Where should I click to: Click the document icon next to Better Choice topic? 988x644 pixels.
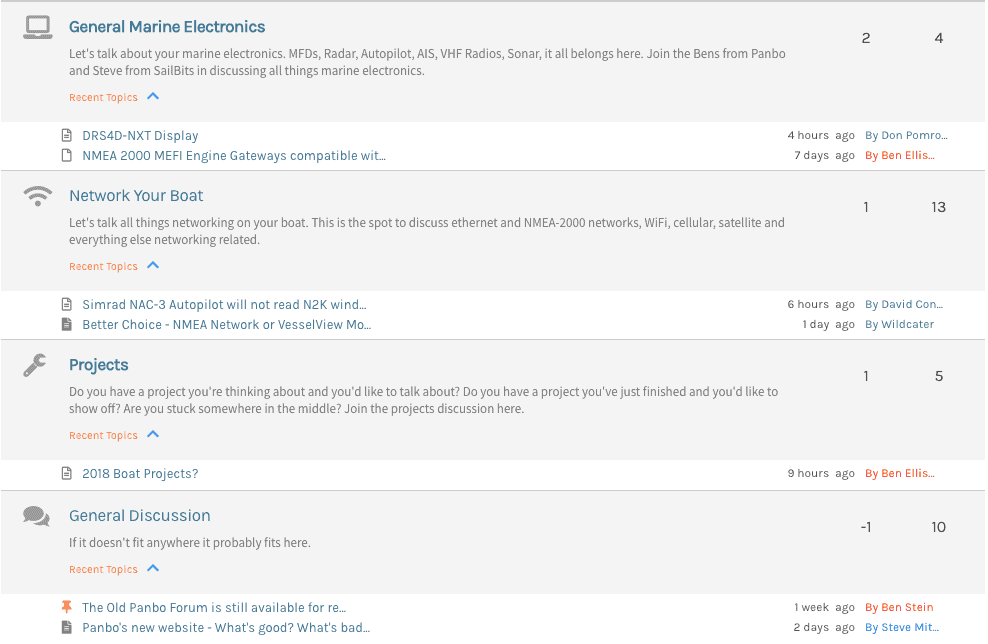(68, 324)
